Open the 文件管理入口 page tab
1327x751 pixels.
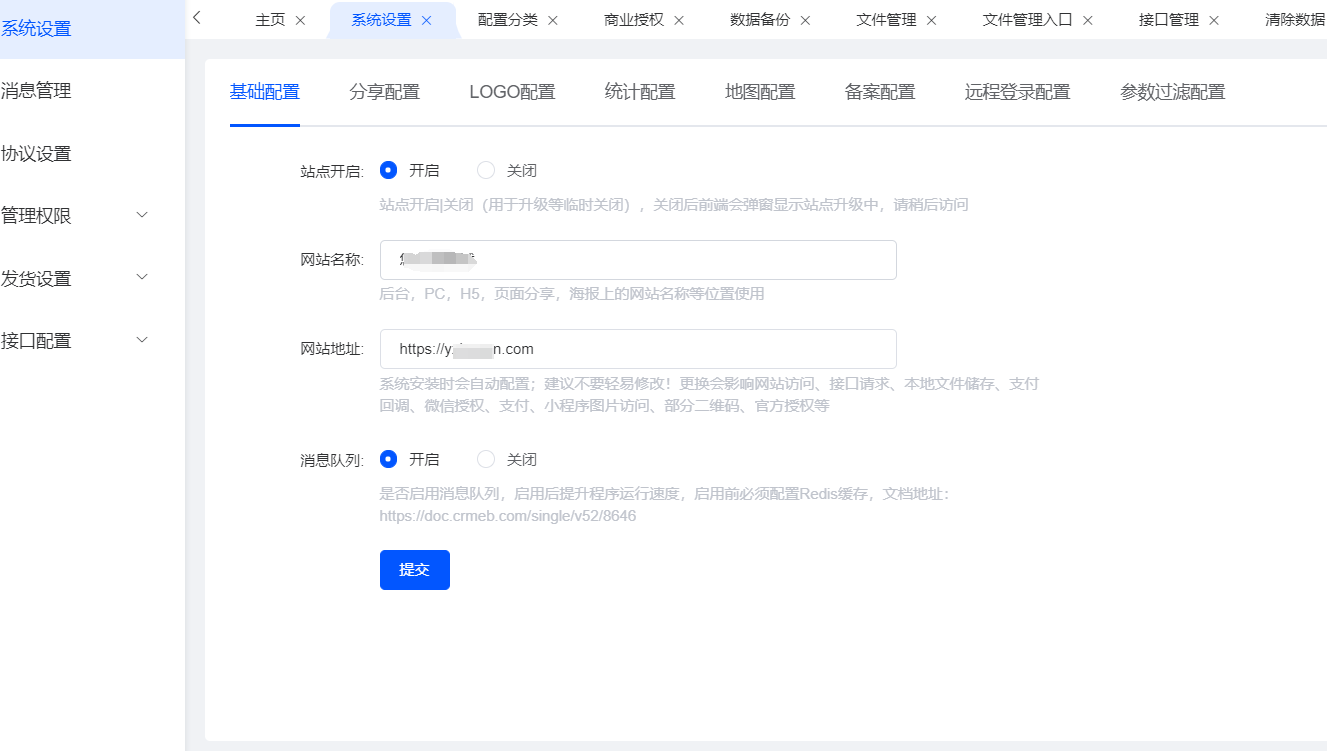pos(1027,20)
